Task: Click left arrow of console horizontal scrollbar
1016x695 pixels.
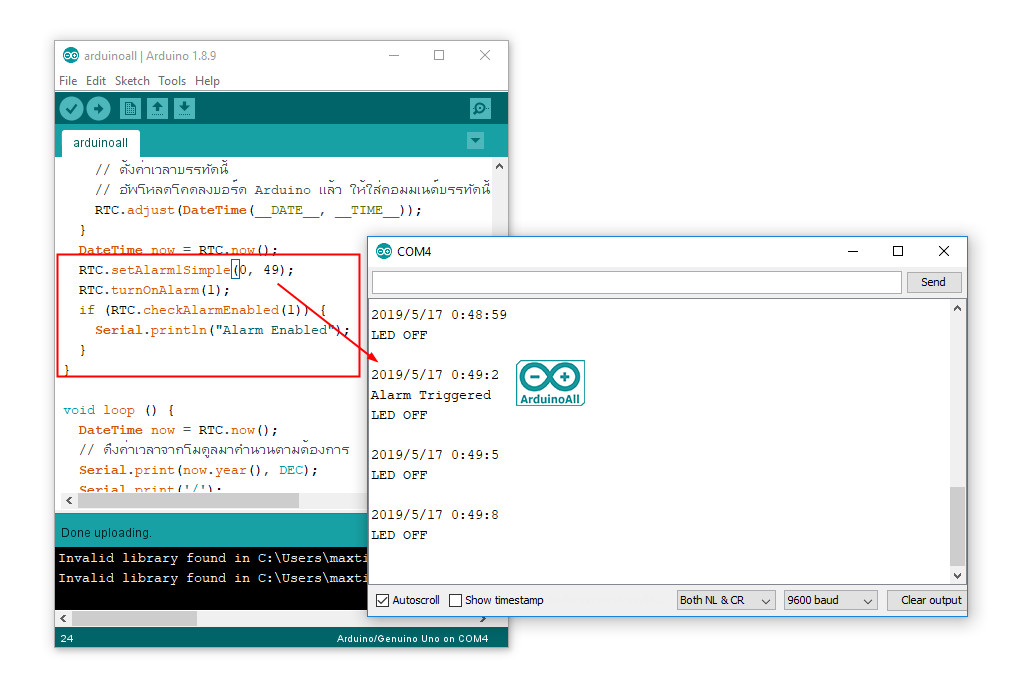Action: click(x=63, y=619)
